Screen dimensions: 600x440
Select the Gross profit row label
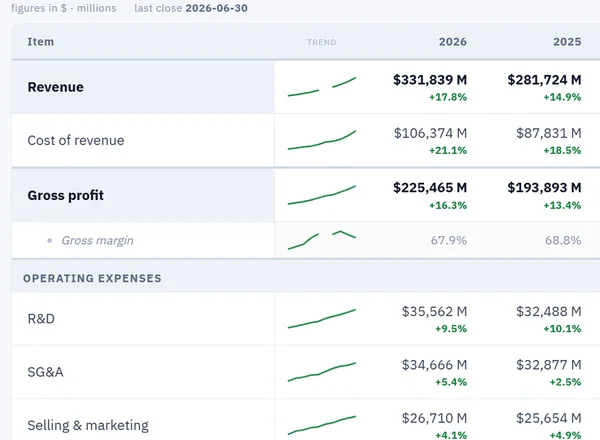pyautogui.click(x=65, y=195)
